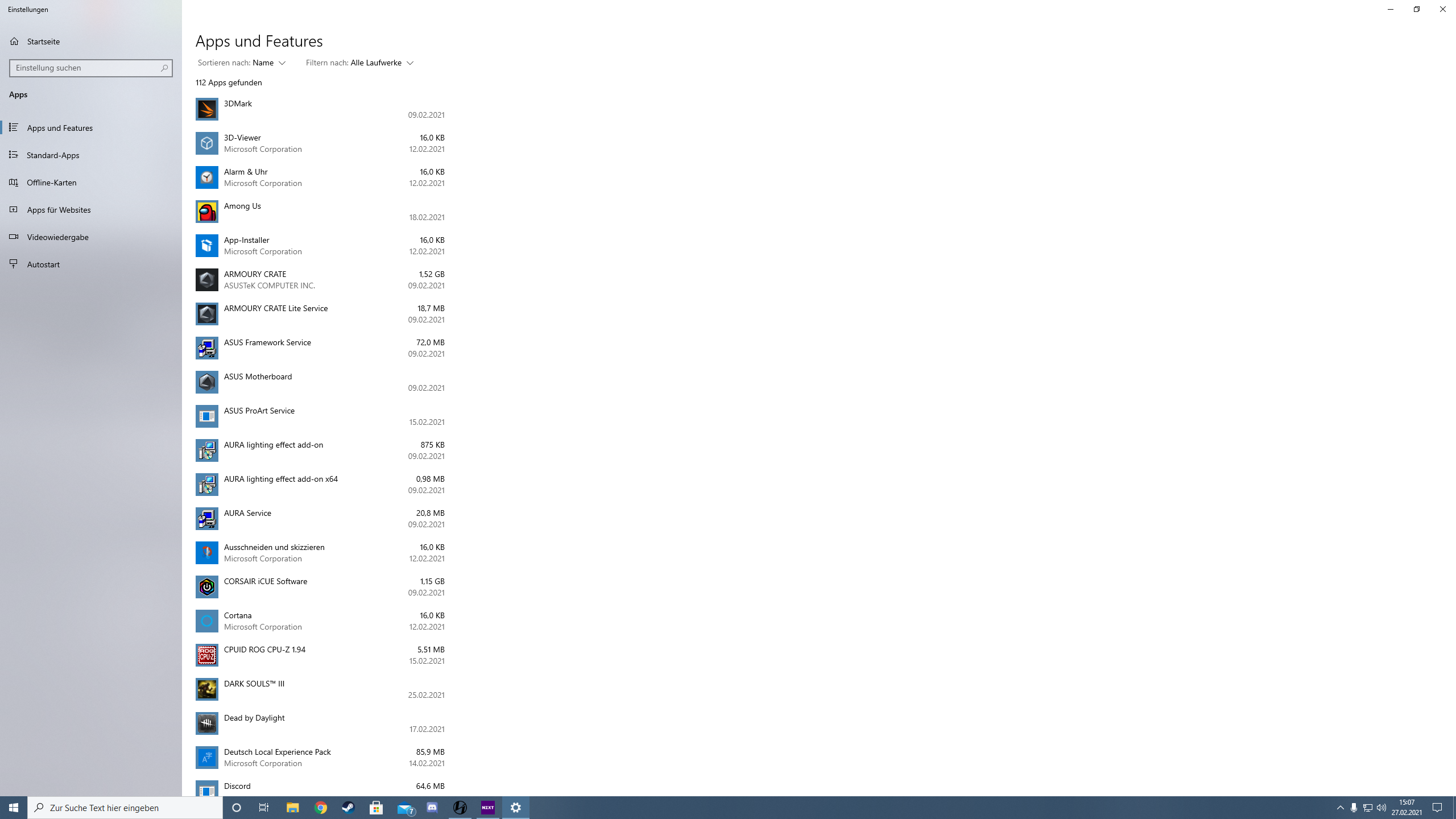
Task: Open the Apps für Websites section
Action: (58, 209)
